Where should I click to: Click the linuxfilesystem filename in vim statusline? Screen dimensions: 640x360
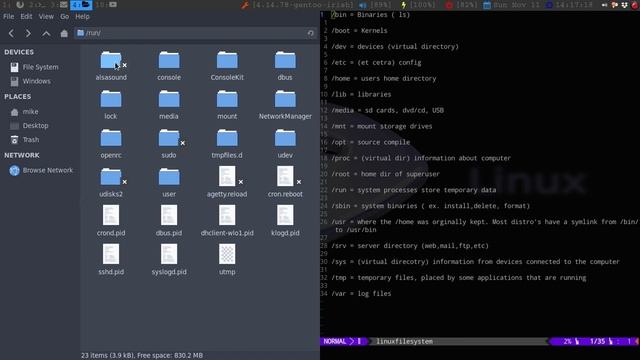click(404, 342)
